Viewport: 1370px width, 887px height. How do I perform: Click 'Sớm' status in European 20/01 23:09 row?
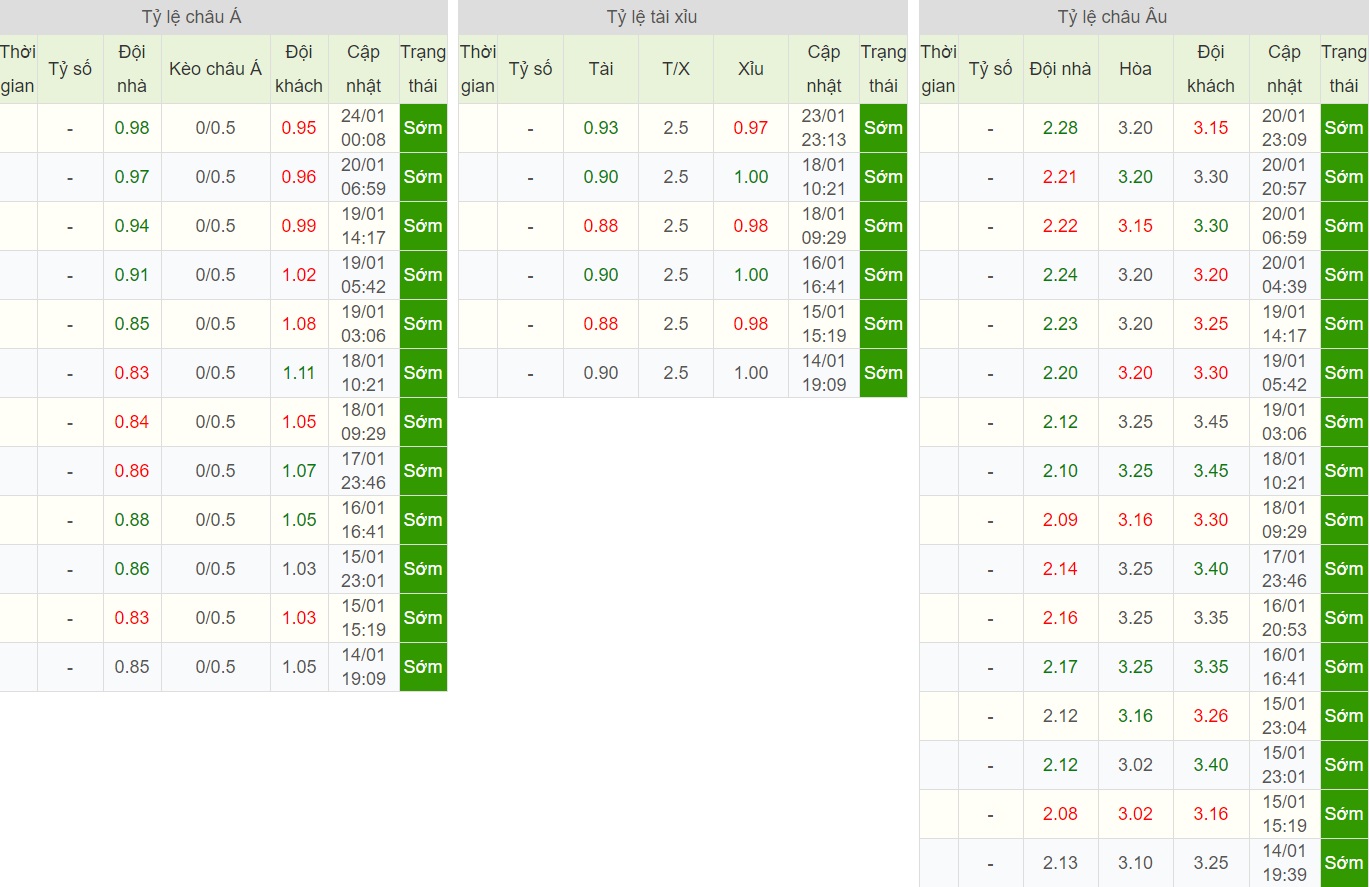1343,128
